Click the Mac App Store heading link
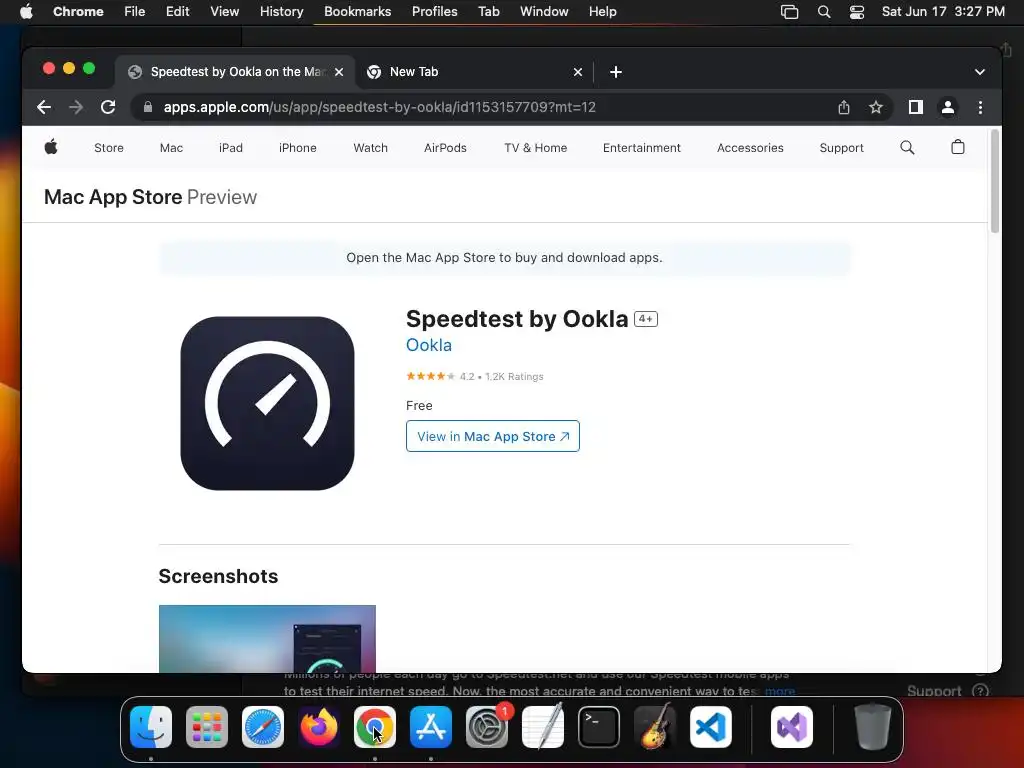Image resolution: width=1024 pixels, height=768 pixels. point(112,197)
